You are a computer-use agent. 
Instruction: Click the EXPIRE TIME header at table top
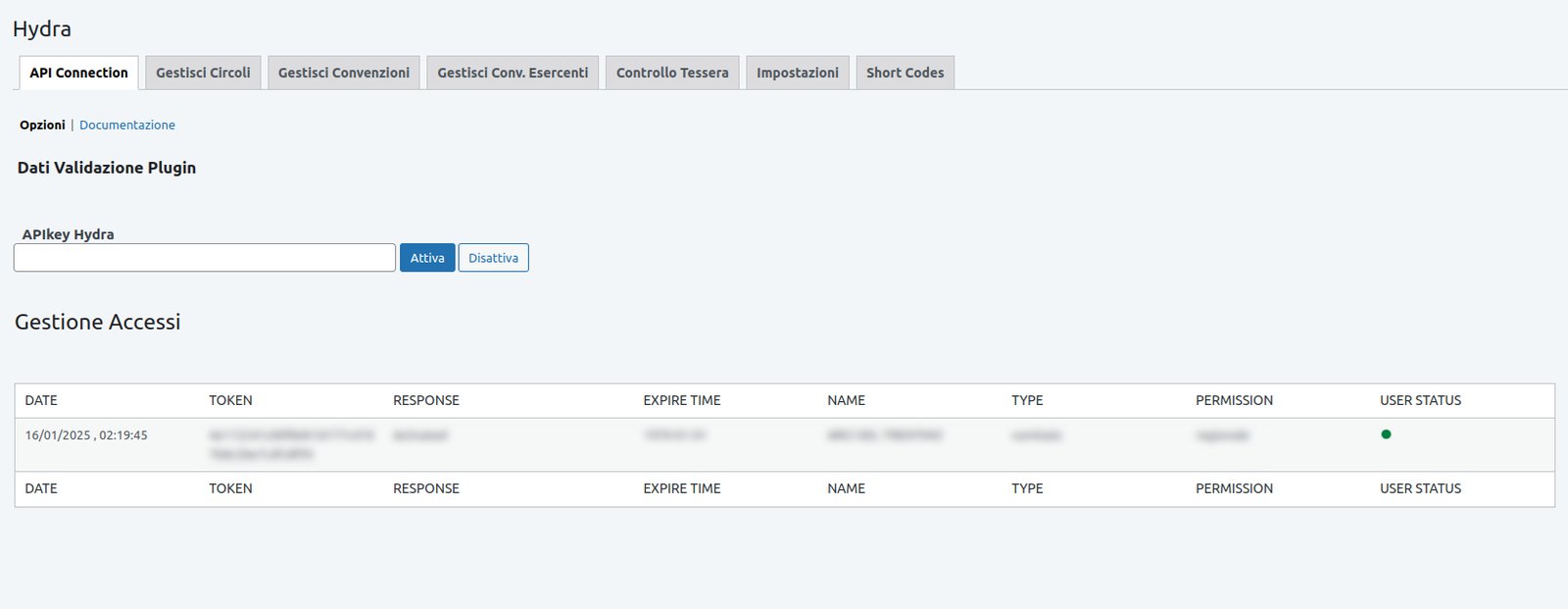click(x=682, y=400)
